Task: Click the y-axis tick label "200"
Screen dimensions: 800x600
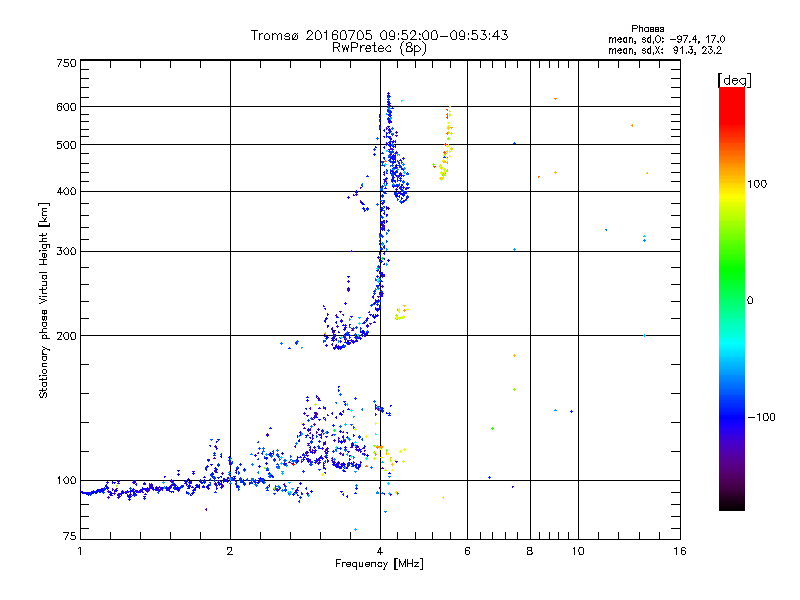Action: 66,336
